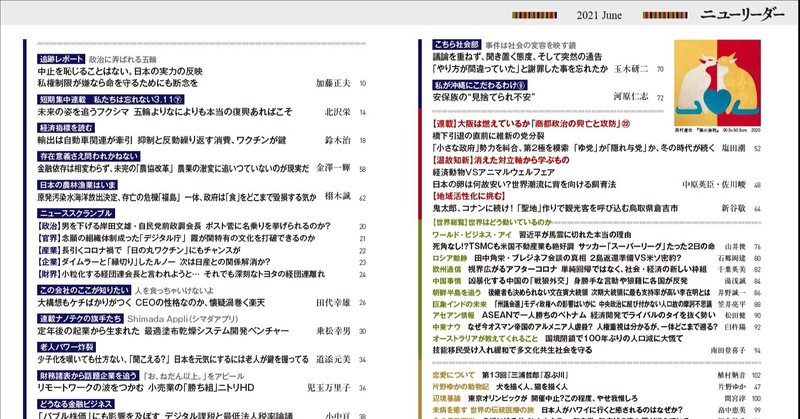Image resolution: width=800 pixels, height=419 pixels.
Task: Select 中東ナウ column
Action: click(x=446, y=327)
